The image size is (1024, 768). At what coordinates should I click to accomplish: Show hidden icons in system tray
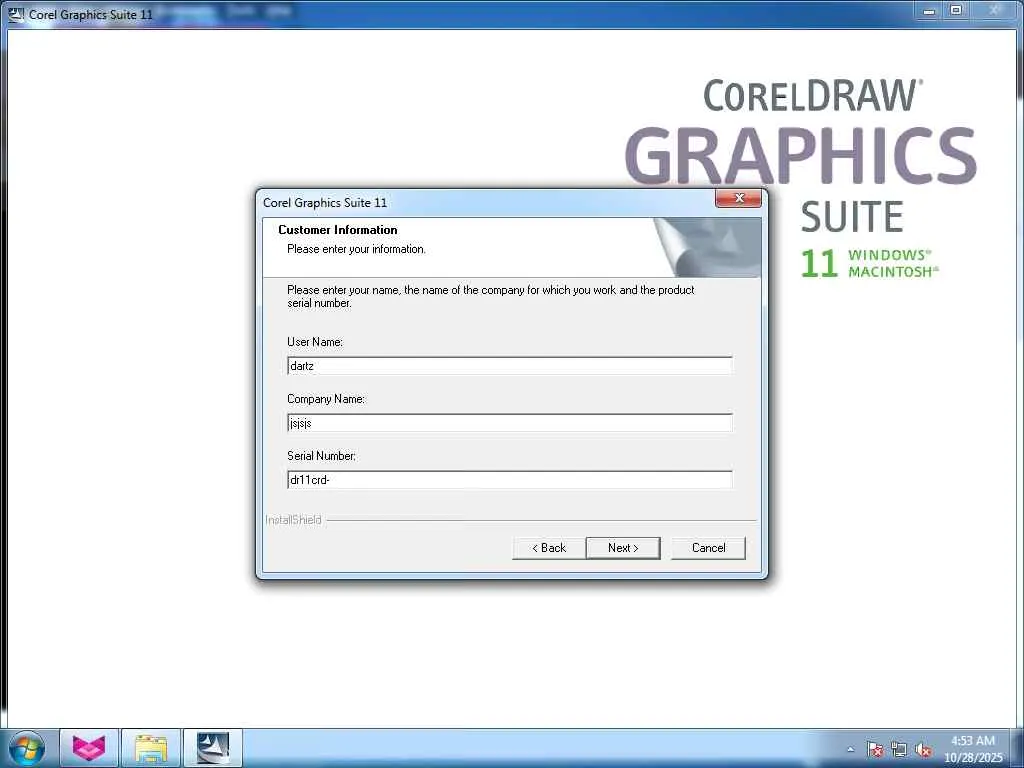coord(850,749)
